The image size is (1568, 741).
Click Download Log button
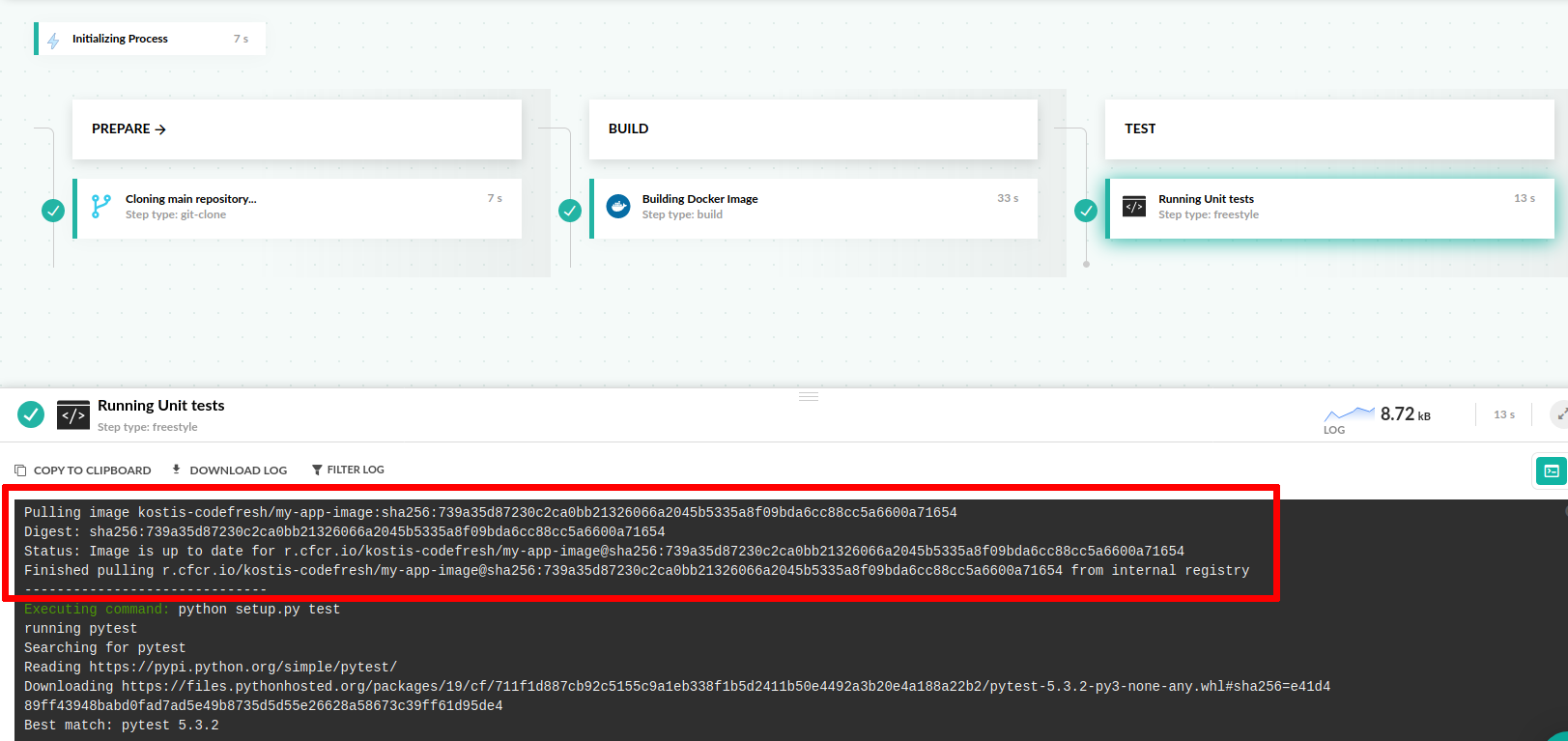pos(230,470)
